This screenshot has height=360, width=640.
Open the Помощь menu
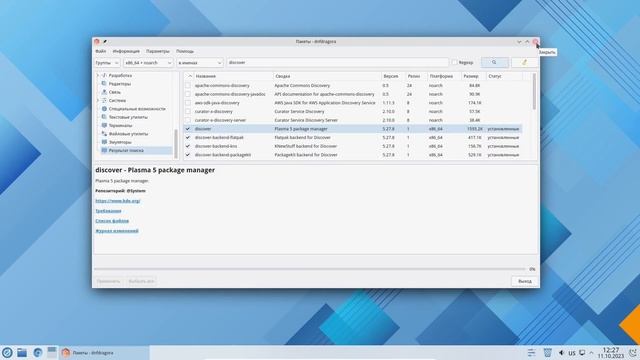click(x=185, y=51)
